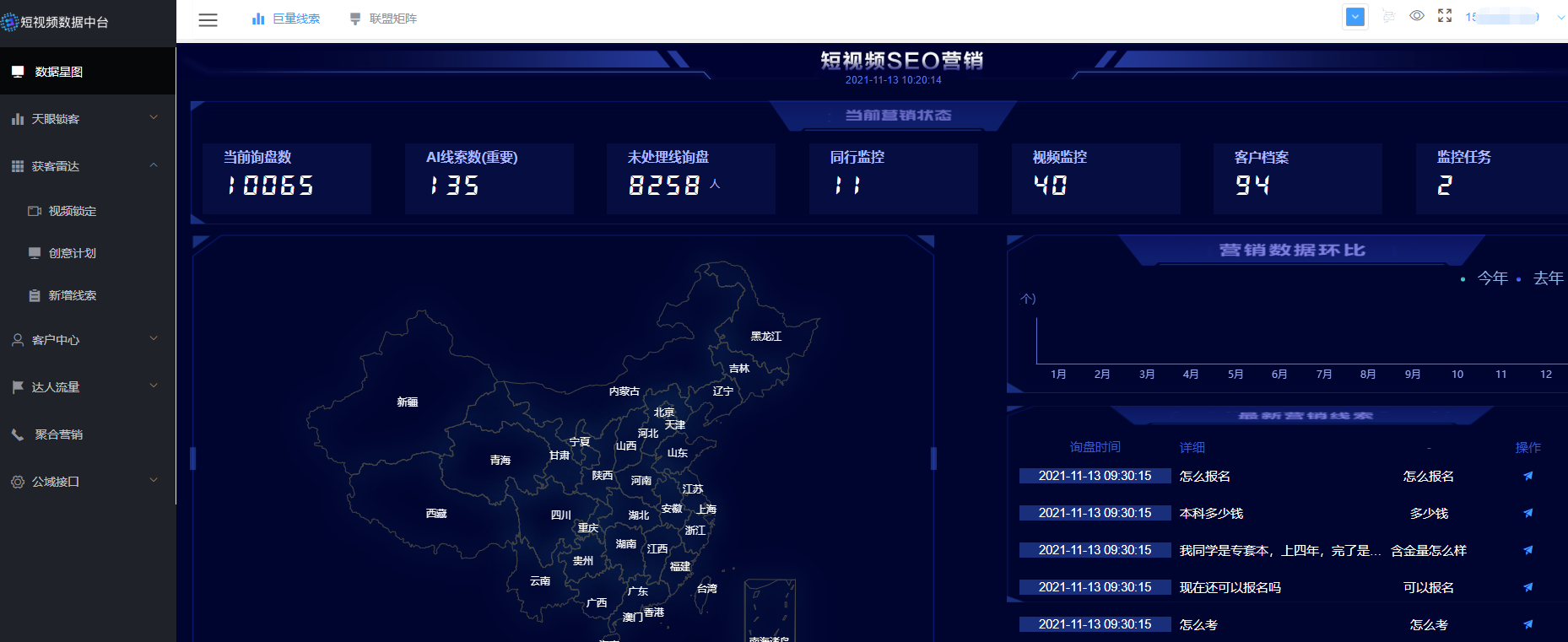Expand the 天眼锁客 menu chevron
This screenshot has width=1568, height=642.
(x=154, y=117)
